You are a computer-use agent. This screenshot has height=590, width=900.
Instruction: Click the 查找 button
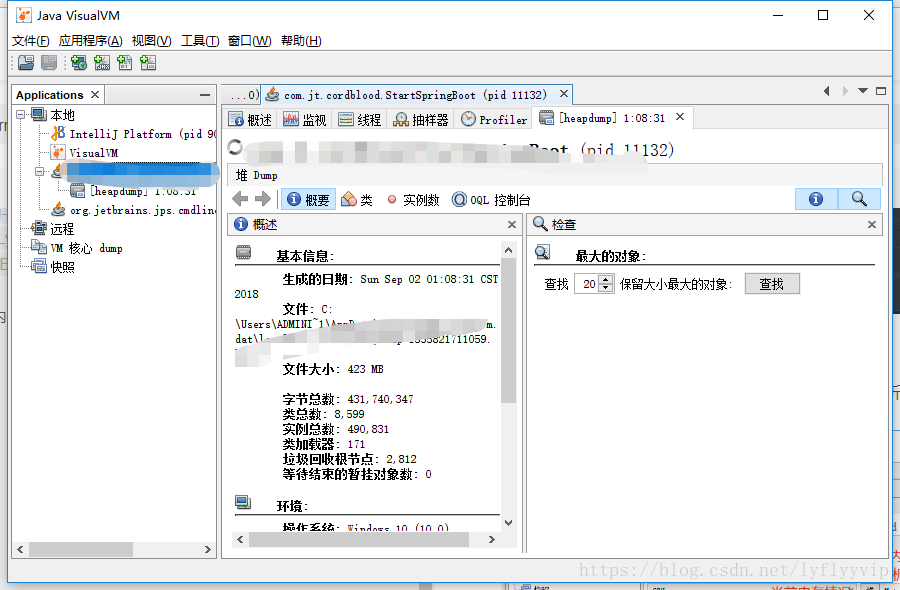(x=772, y=284)
